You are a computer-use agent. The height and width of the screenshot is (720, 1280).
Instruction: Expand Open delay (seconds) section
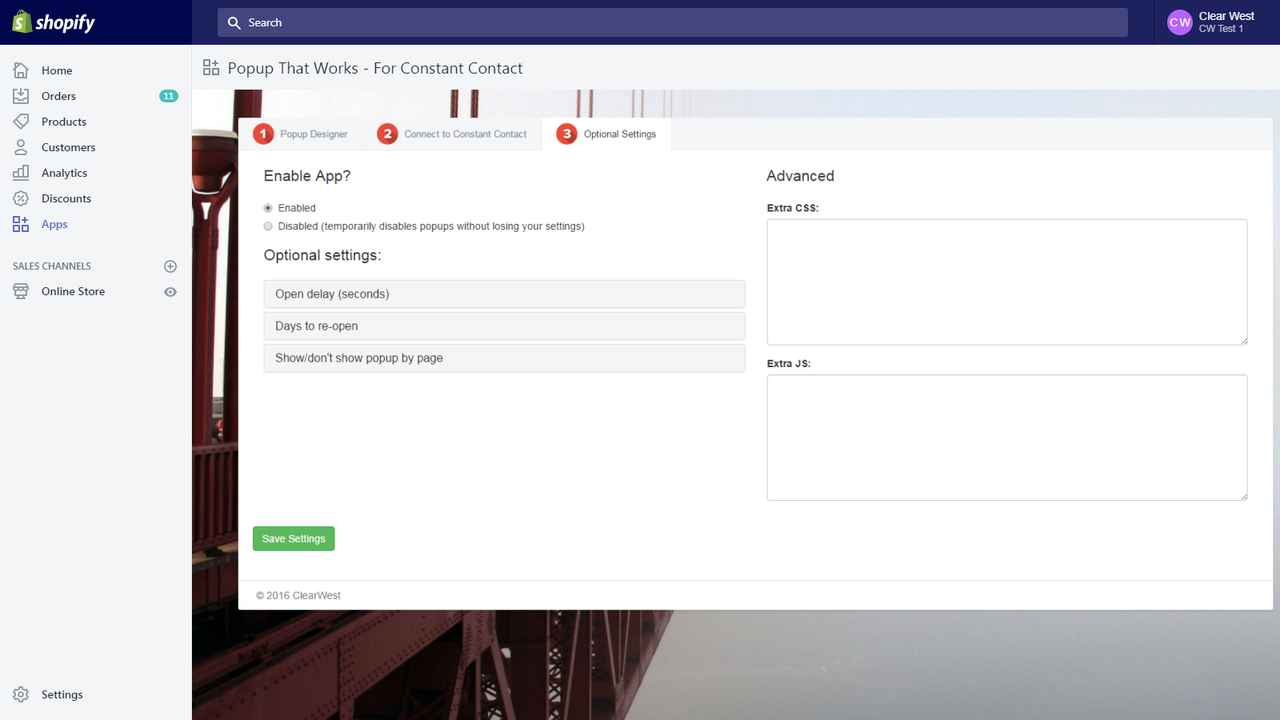(x=504, y=294)
